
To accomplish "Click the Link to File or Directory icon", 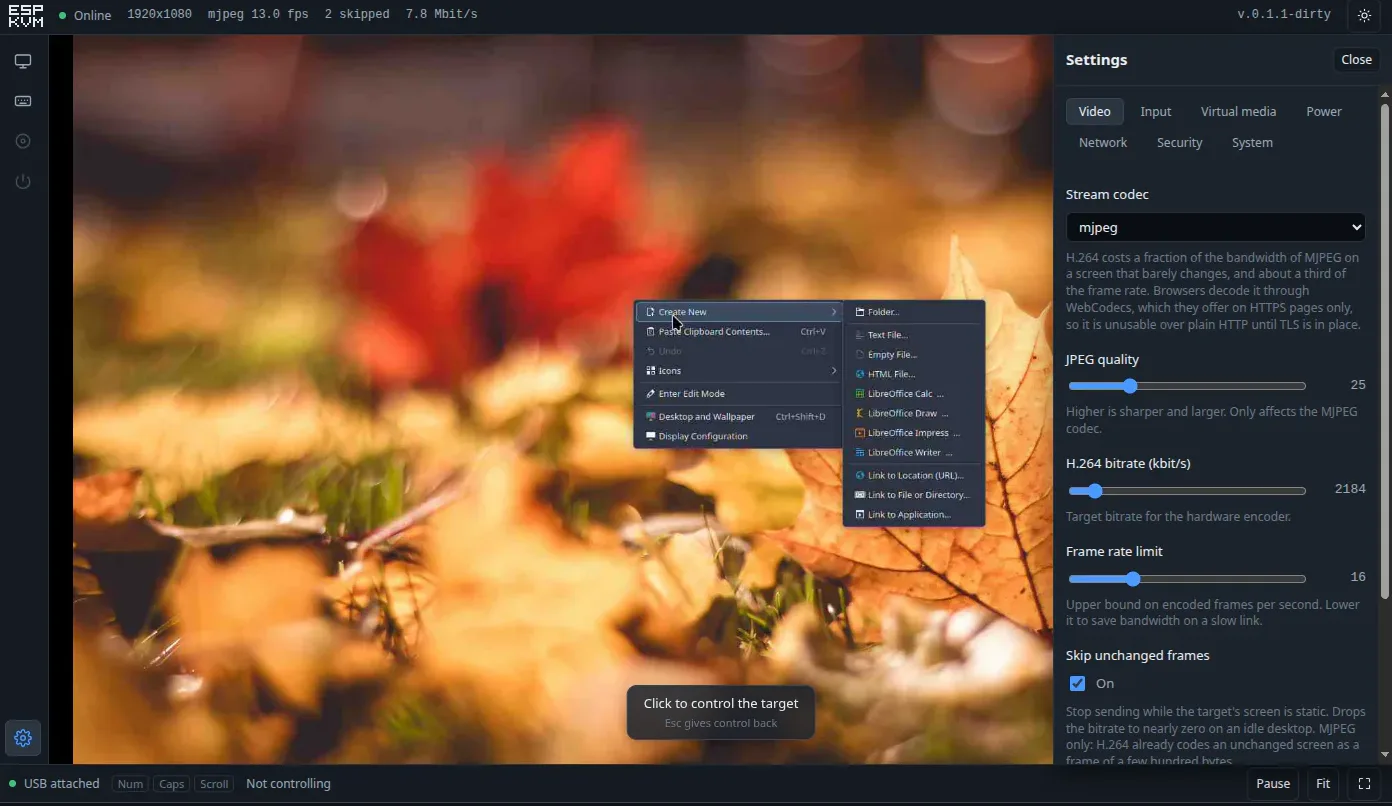I will [x=859, y=495].
